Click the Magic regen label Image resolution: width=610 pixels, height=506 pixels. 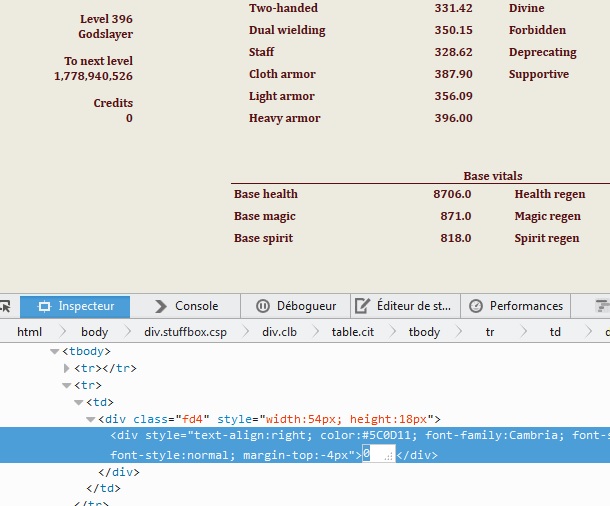coord(547,217)
